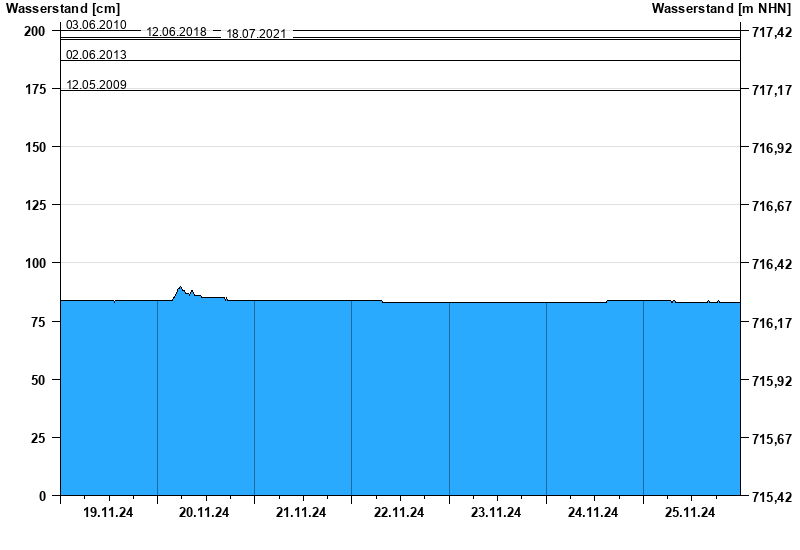Select the 12.06.2018 high-water label

[176, 32]
